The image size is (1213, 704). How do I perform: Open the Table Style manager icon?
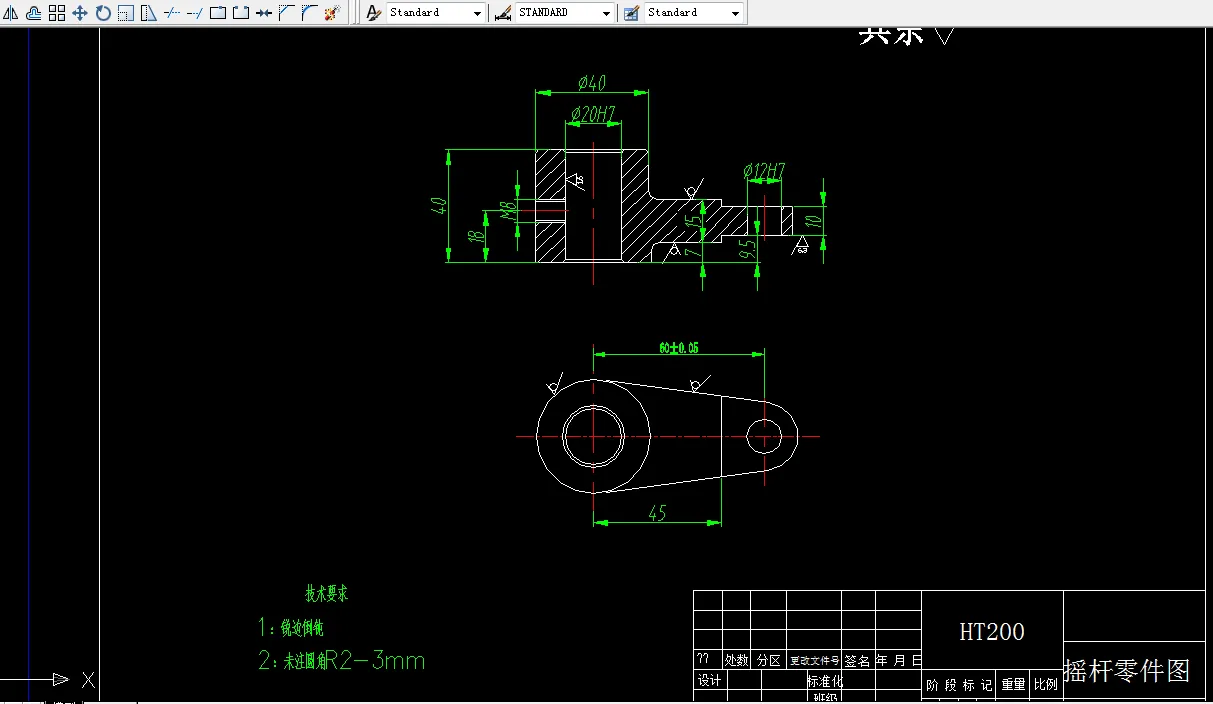632,13
